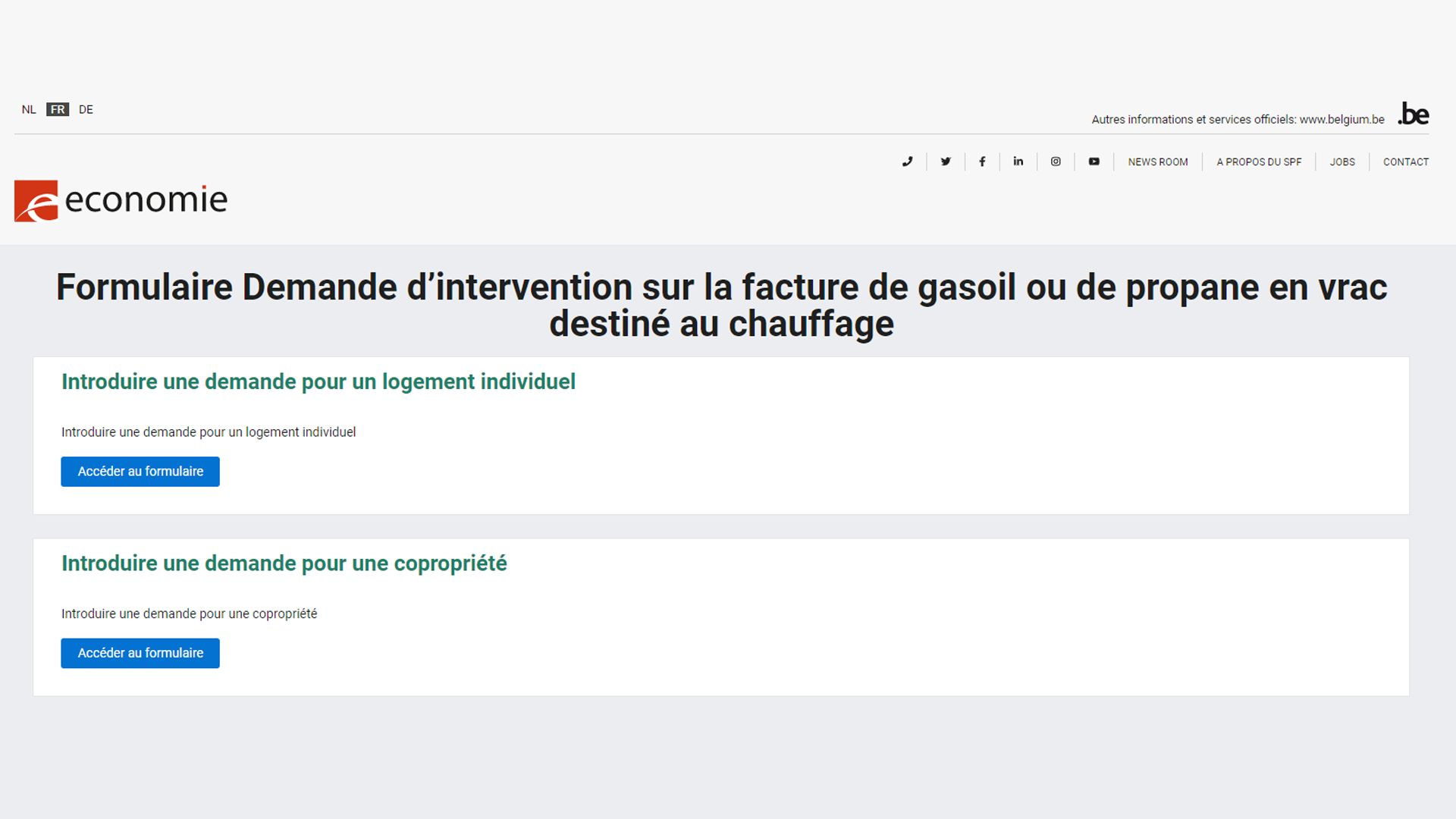Open the YouTube channel icon
Screen dimensions: 1456x819
coord(1094,162)
